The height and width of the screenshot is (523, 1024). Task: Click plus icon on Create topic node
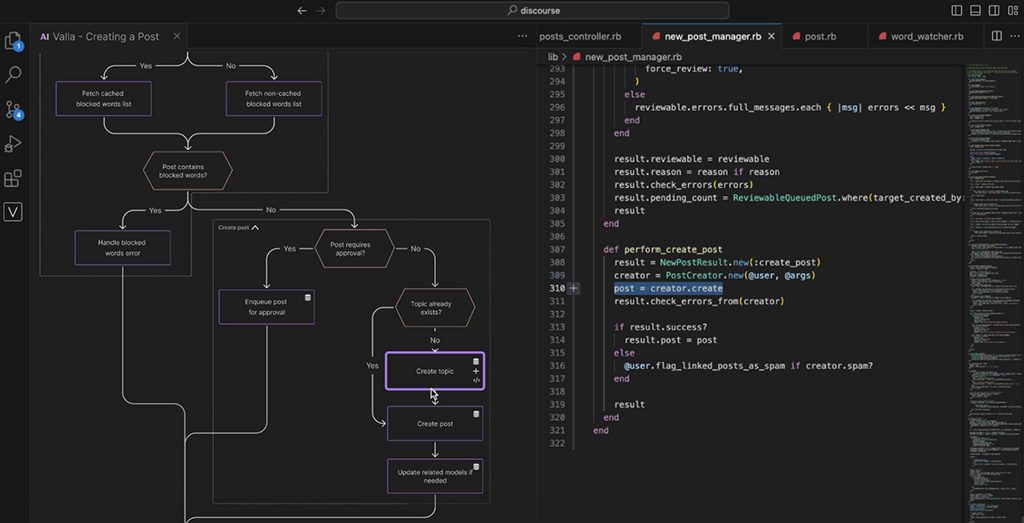[476, 371]
